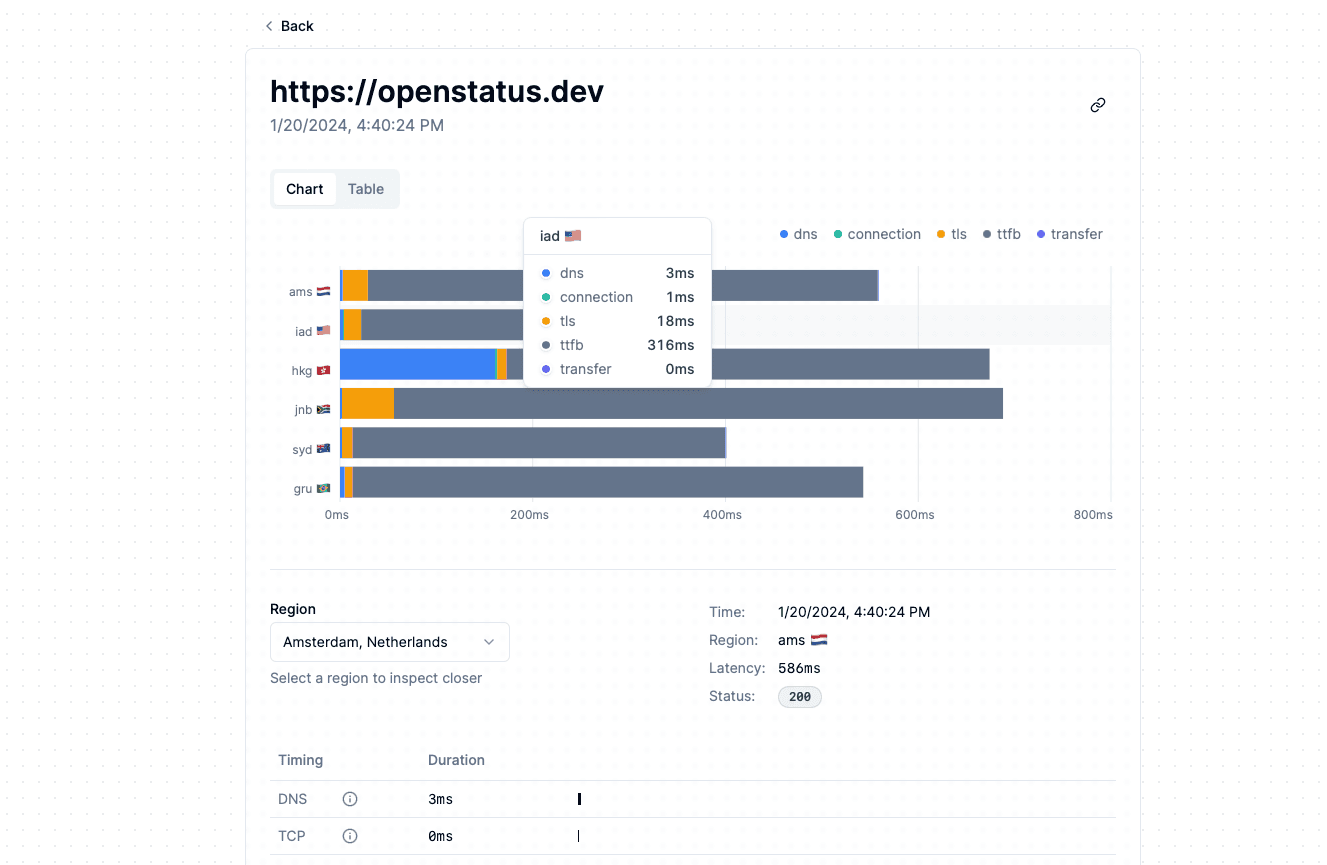Switch to the Table tab
This screenshot has height=865, width=1327.
click(366, 189)
